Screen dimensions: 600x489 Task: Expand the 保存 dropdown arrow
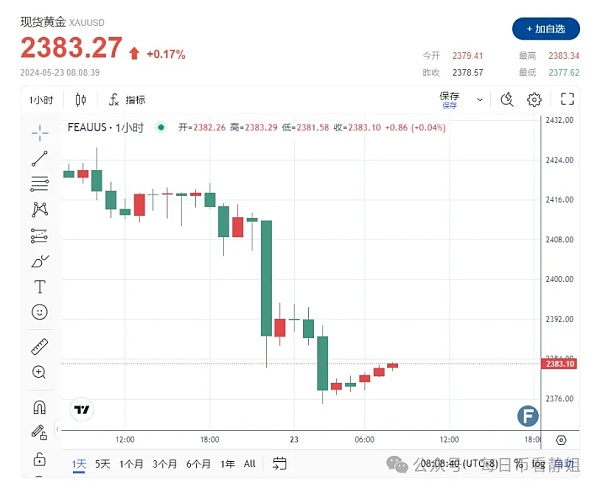480,99
